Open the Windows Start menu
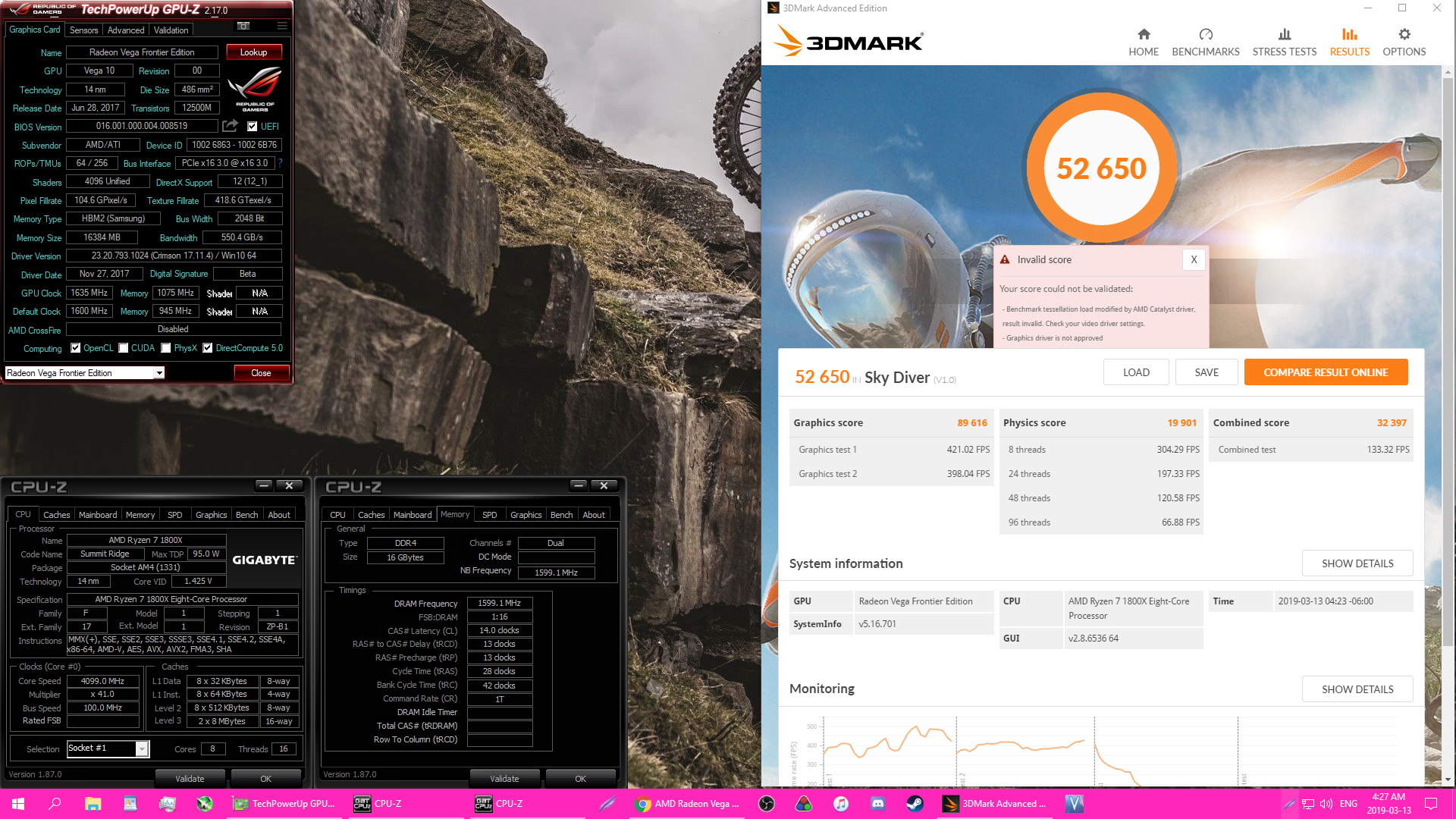This screenshot has width=1456, height=819. point(18,804)
